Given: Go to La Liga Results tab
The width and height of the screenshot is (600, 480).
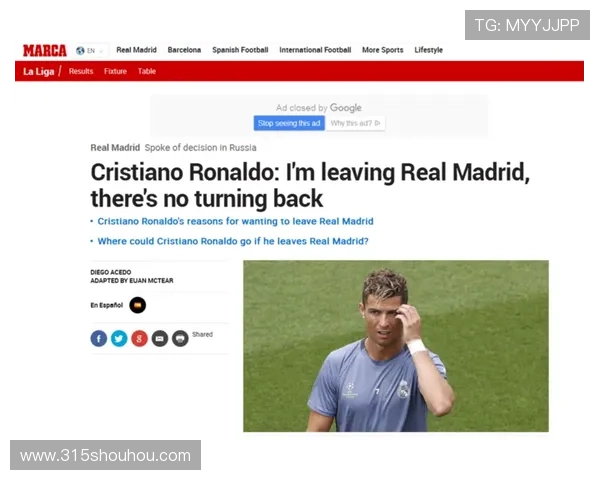Looking at the screenshot, I should pos(81,71).
